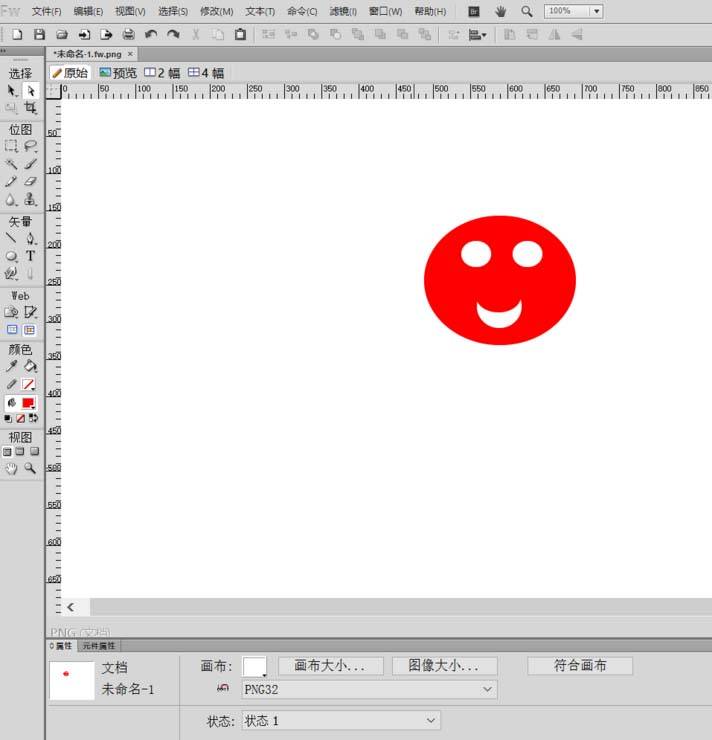Image resolution: width=712 pixels, height=740 pixels.
Task: Switch to the 元件属性 tab
Action: coord(98,646)
